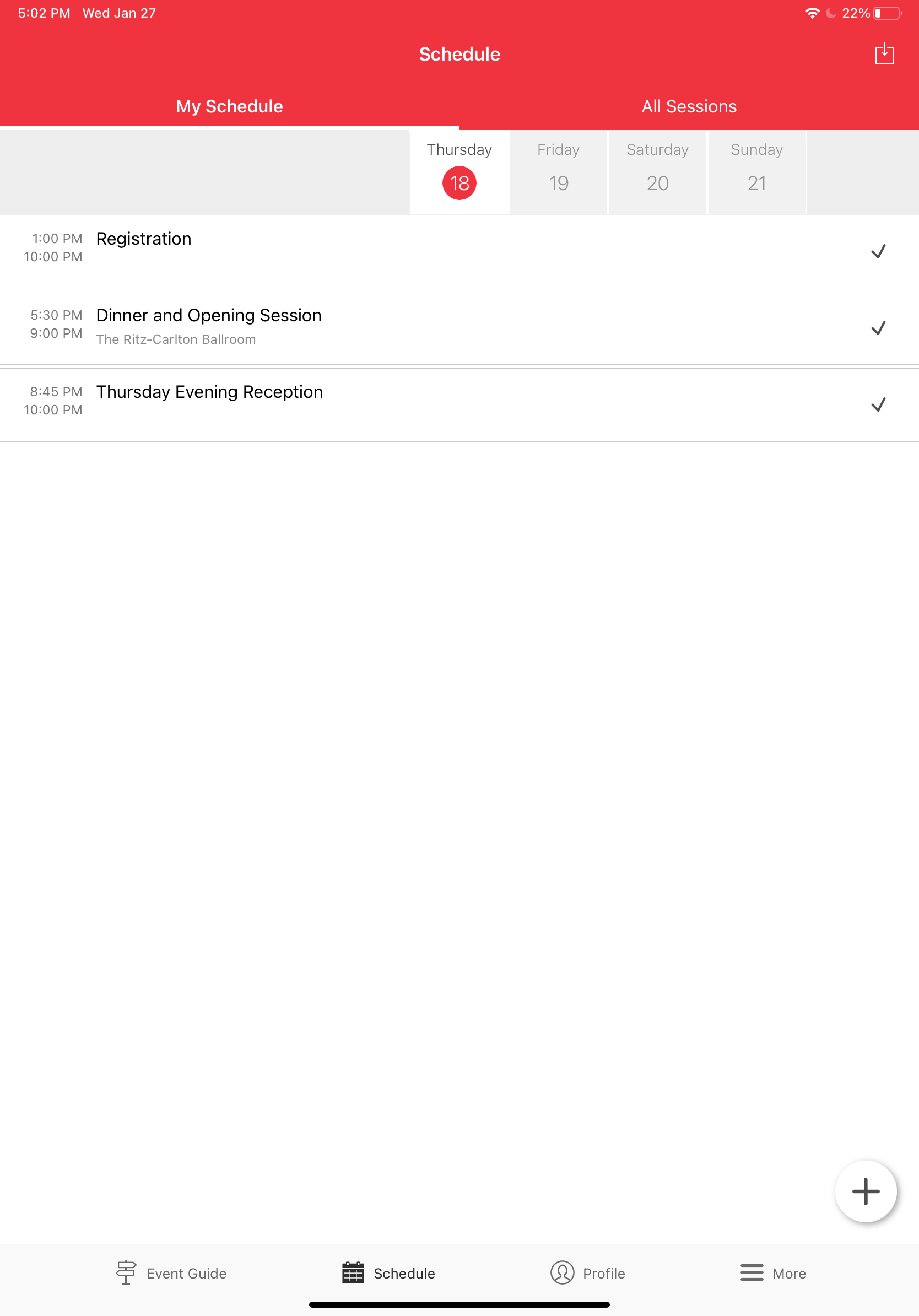
Task: Open the More hamburger menu icon
Action: pos(752,1272)
